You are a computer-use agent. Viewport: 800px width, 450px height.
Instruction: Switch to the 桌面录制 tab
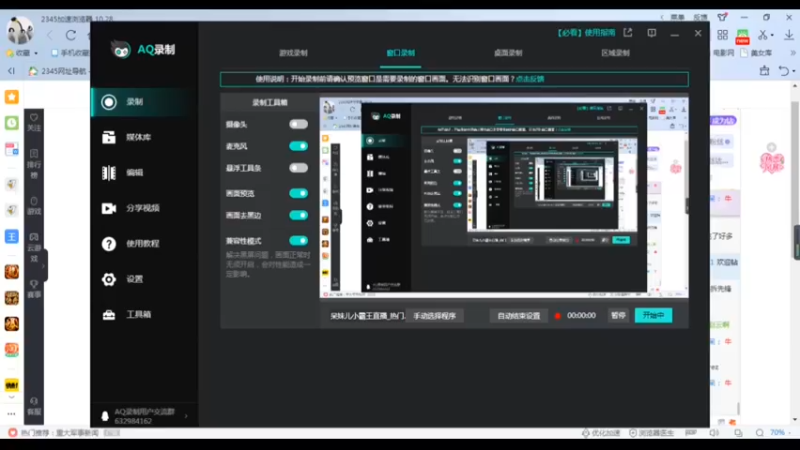tap(508, 53)
